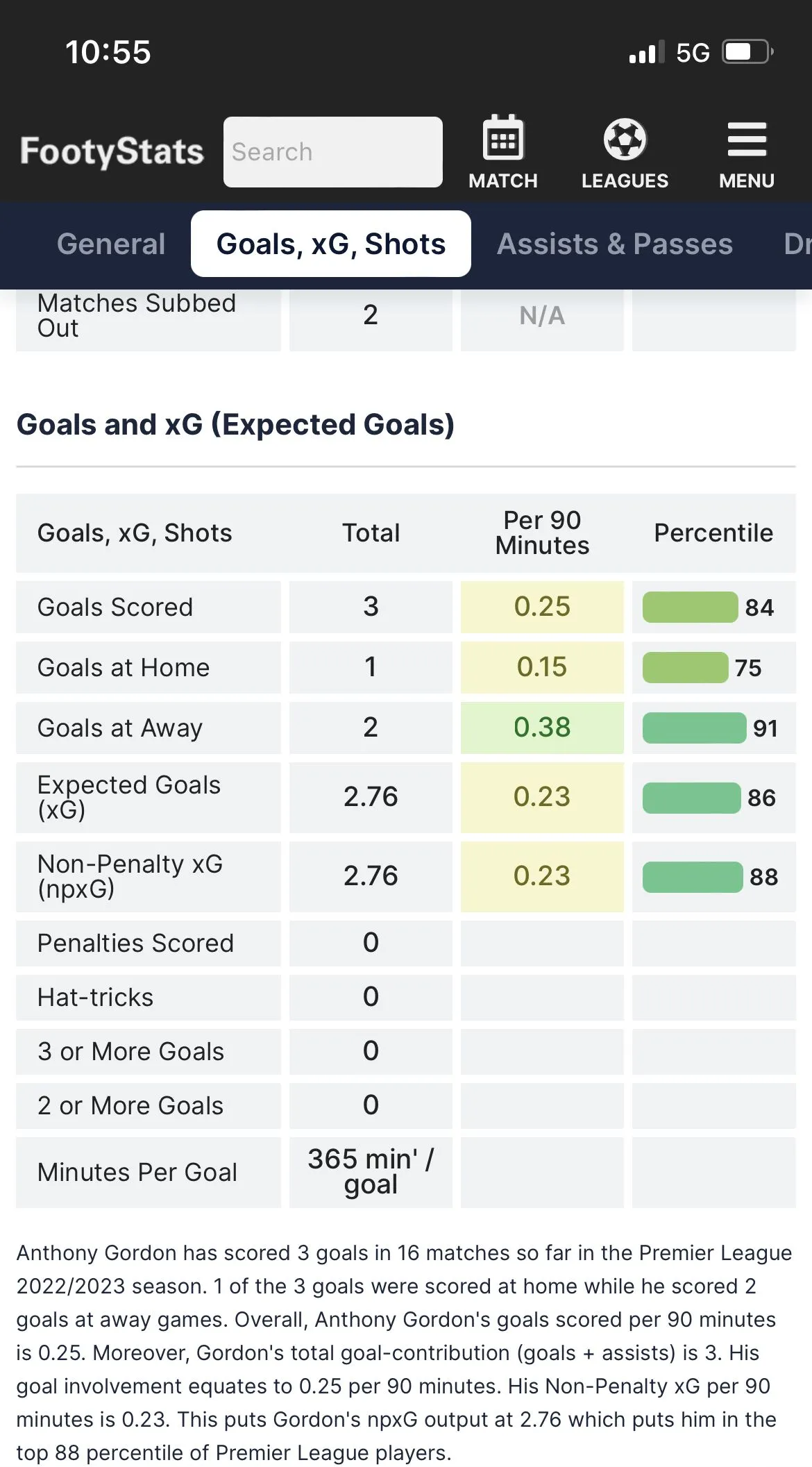Tap the Total column header
Viewport: 812px width, 1467px height.
tap(371, 533)
